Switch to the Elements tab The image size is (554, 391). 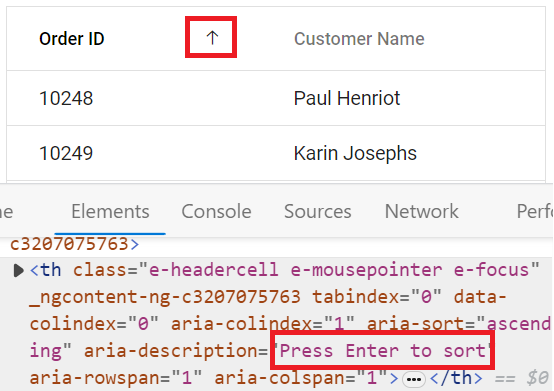point(110,211)
